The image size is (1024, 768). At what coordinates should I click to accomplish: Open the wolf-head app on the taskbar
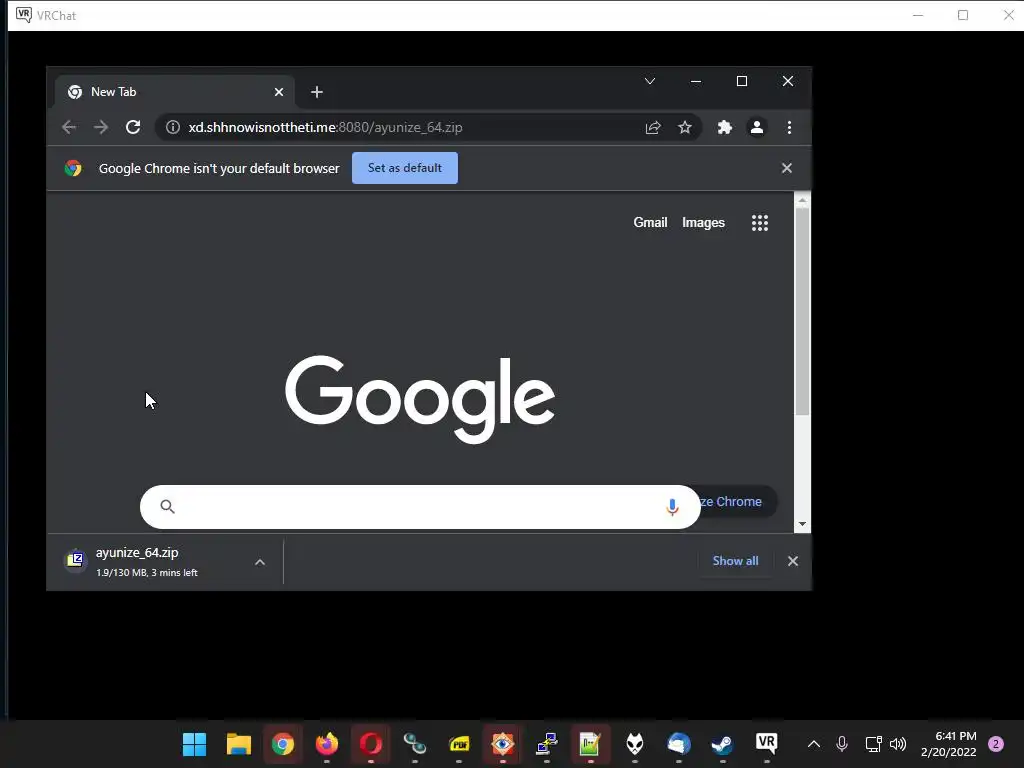click(634, 744)
